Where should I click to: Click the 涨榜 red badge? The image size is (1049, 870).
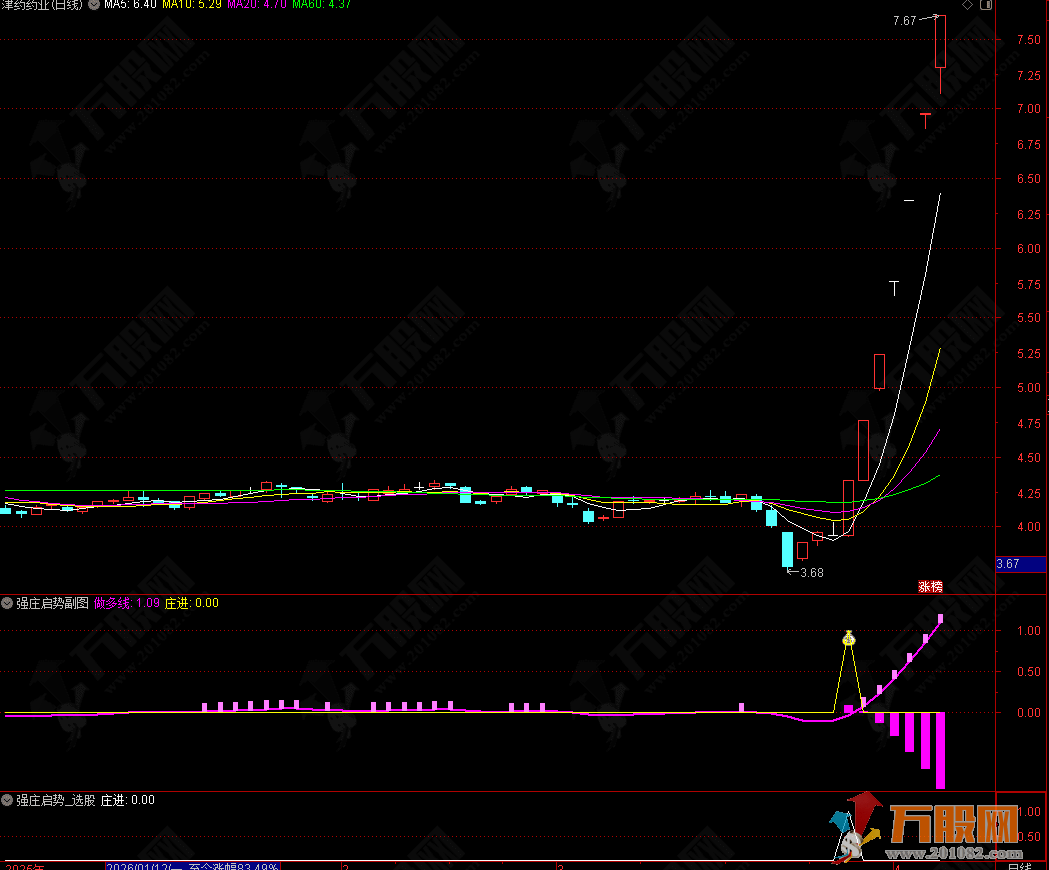[x=930, y=587]
